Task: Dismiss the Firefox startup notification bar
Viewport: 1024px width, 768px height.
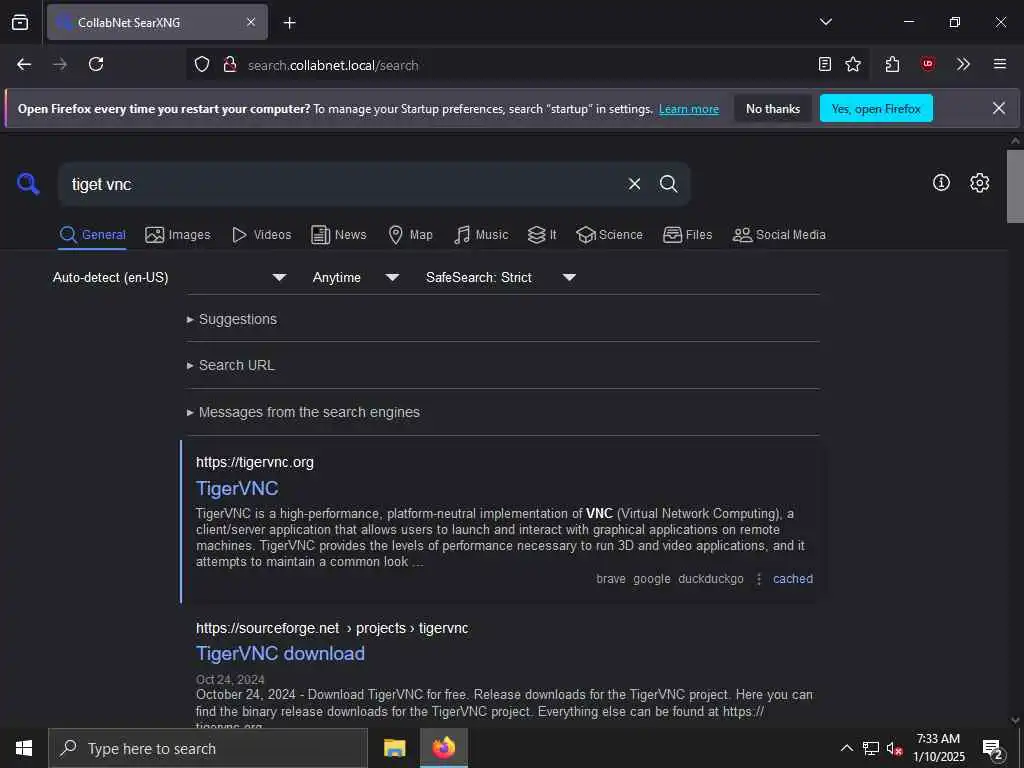Action: tap(999, 108)
